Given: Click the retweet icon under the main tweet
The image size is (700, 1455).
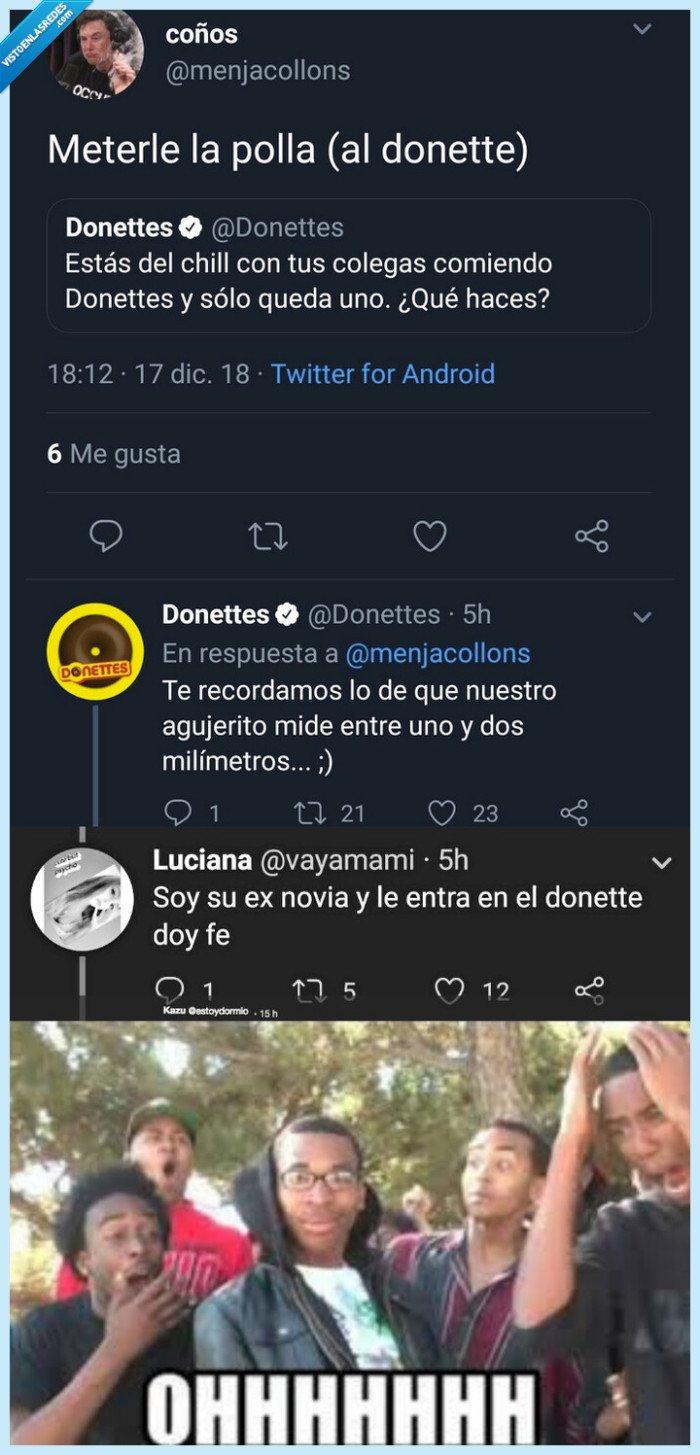Looking at the screenshot, I should coord(267,536).
